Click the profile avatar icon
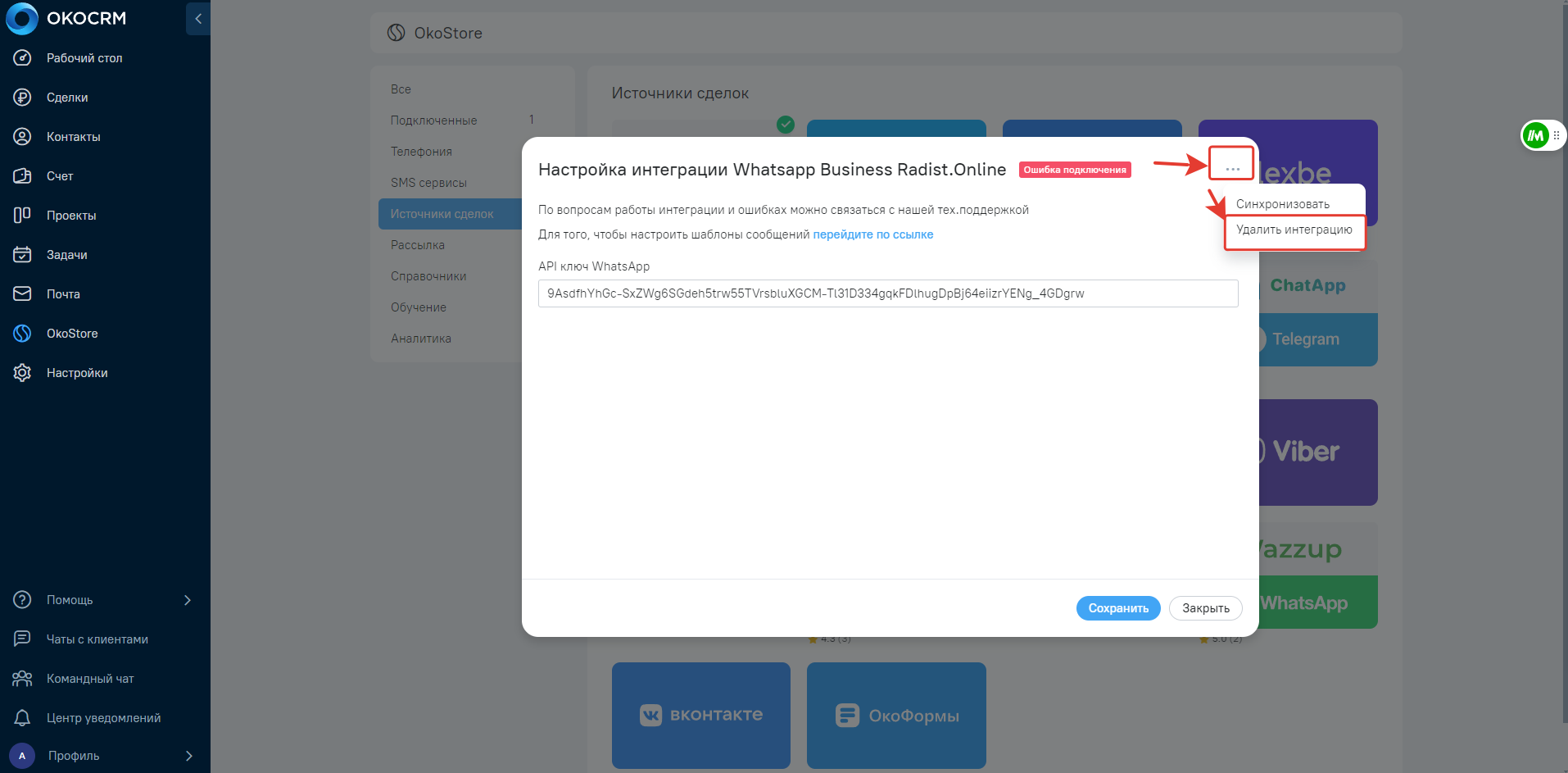 (x=22, y=756)
